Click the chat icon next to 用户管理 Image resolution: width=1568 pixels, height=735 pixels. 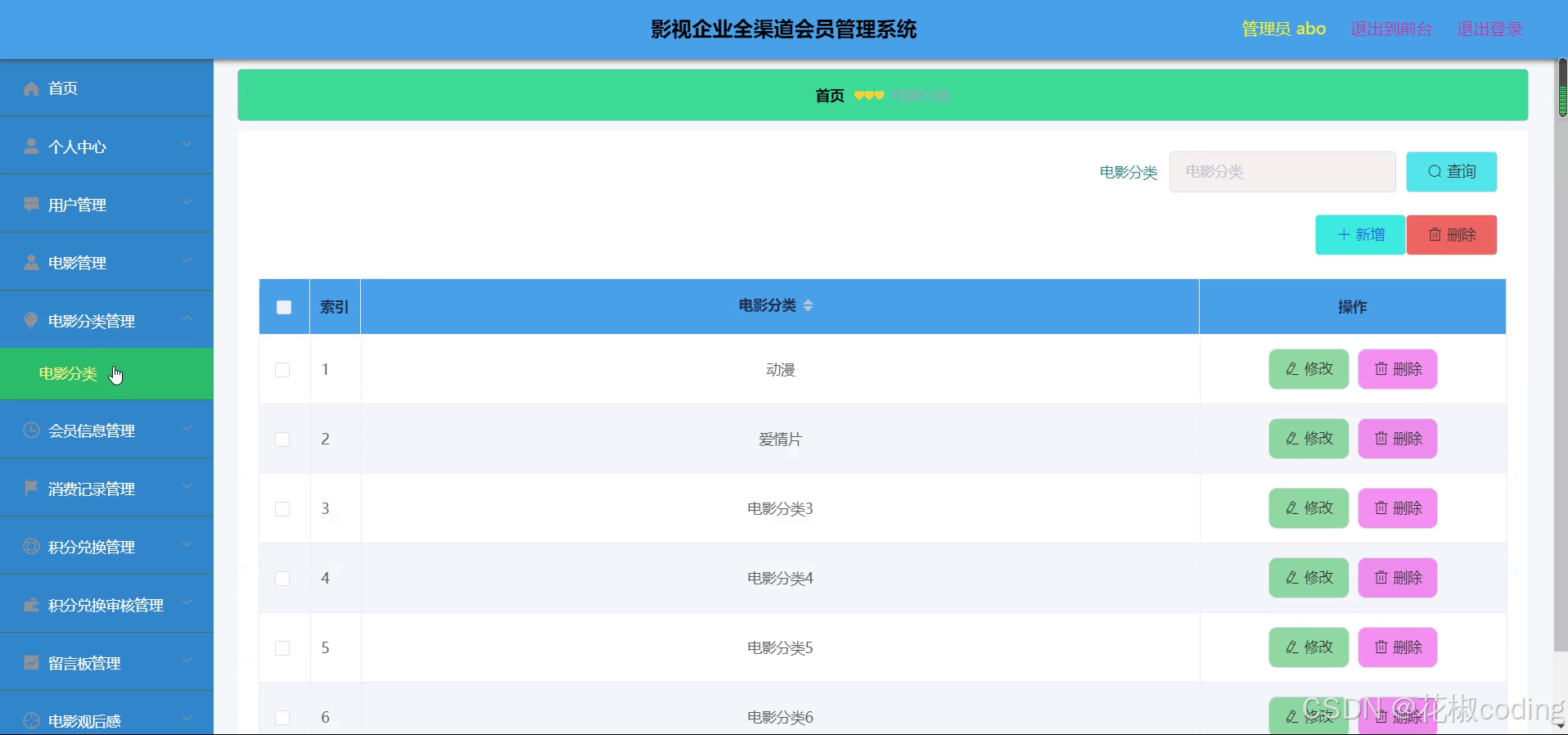(x=31, y=205)
